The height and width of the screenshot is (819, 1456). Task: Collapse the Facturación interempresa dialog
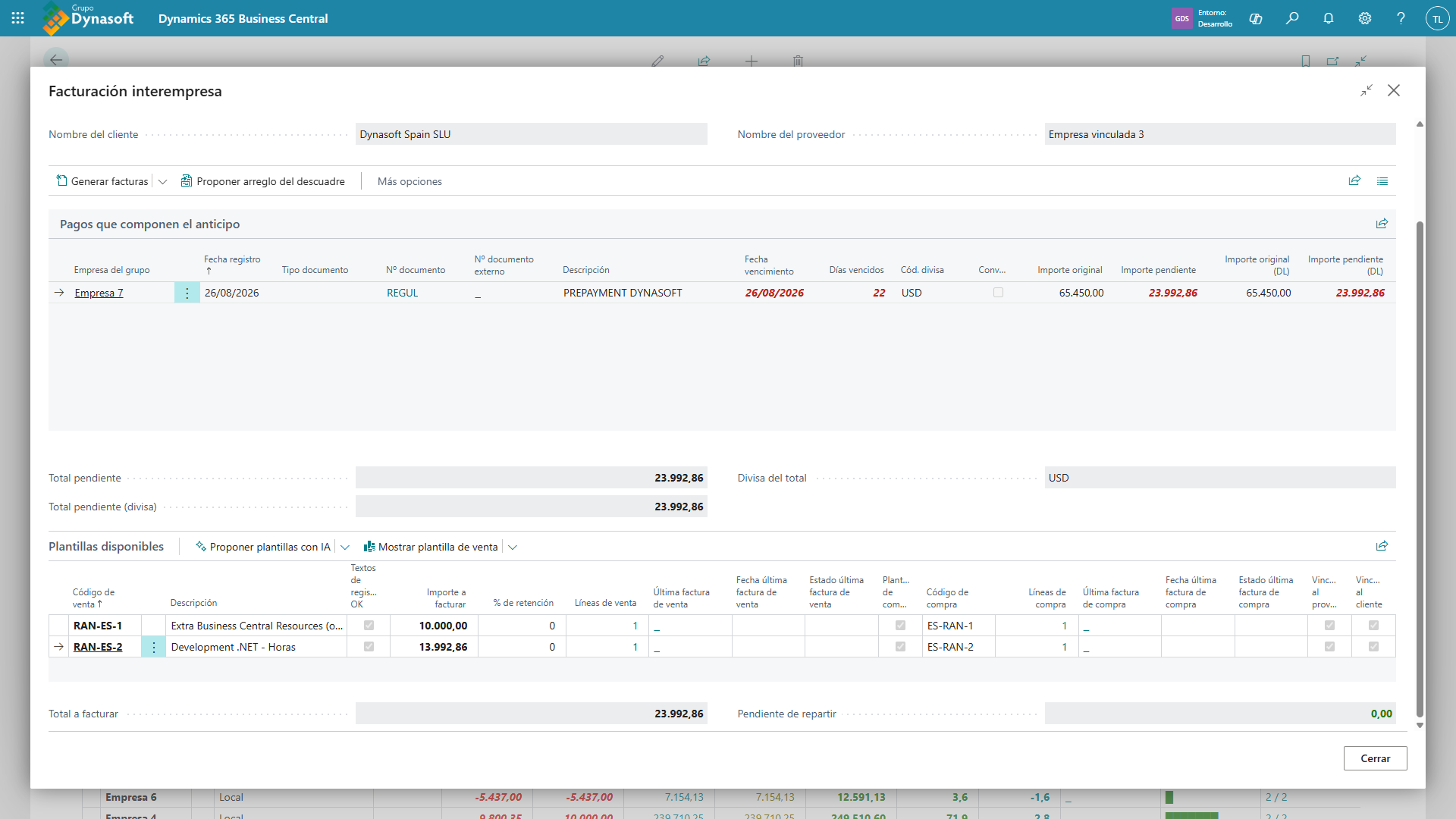(x=1367, y=90)
